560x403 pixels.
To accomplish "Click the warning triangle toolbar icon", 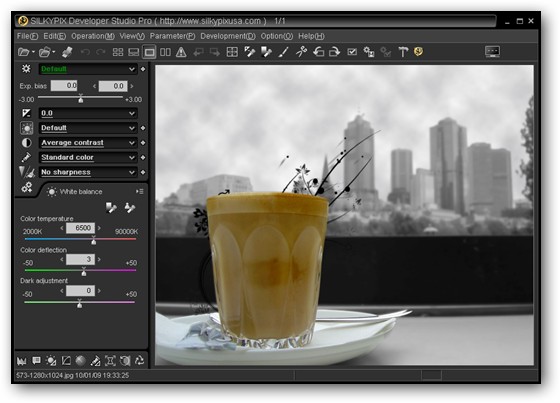I will click(x=181, y=52).
